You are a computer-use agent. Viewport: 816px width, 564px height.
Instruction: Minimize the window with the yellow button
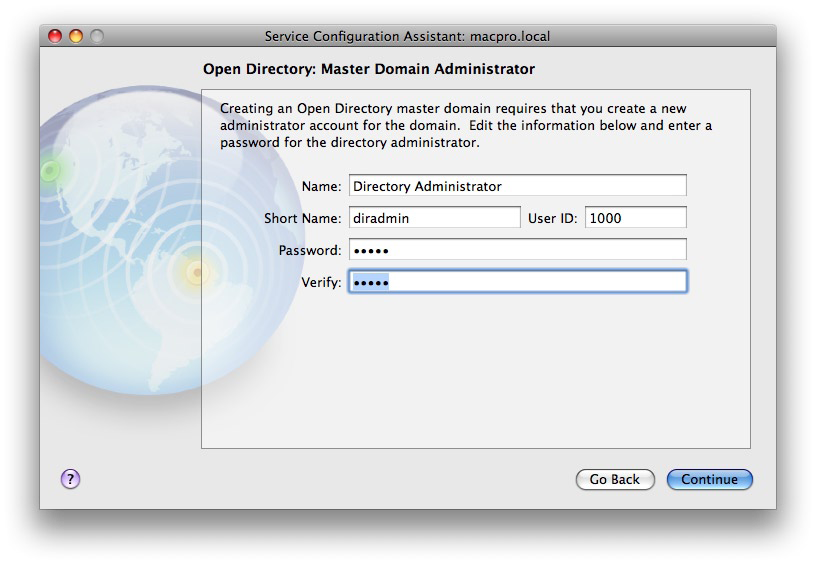tap(76, 36)
